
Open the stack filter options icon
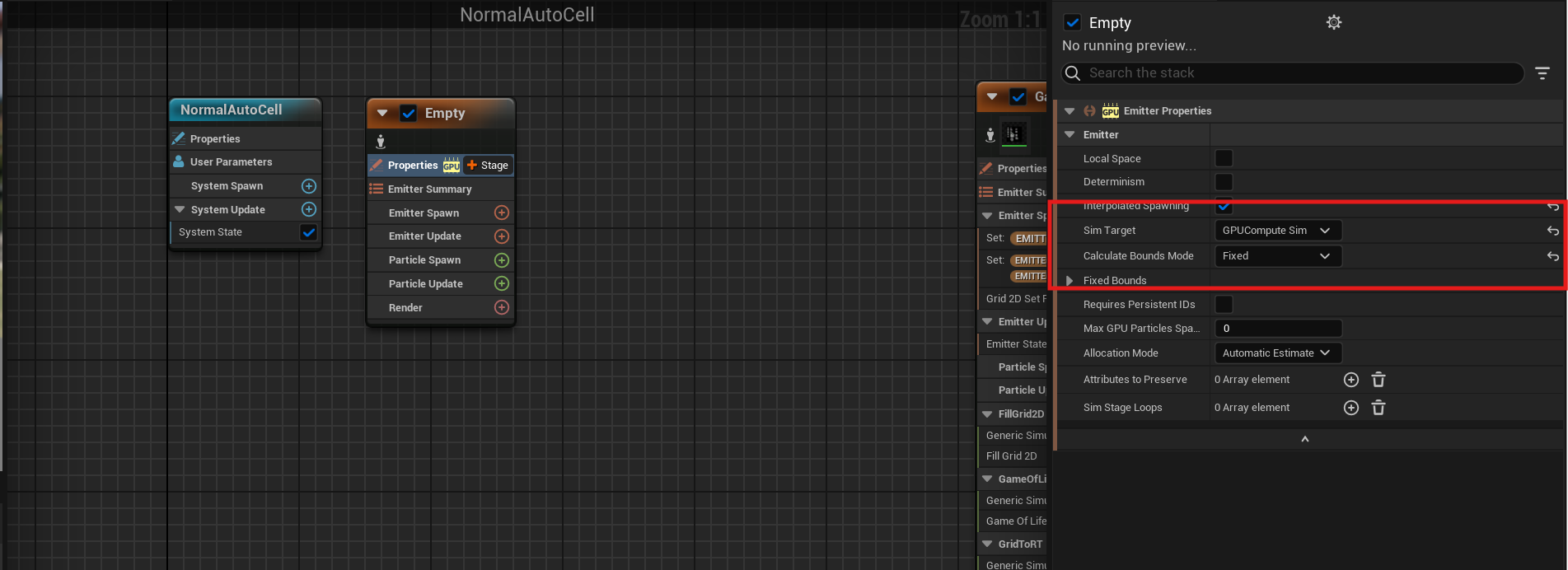1542,73
